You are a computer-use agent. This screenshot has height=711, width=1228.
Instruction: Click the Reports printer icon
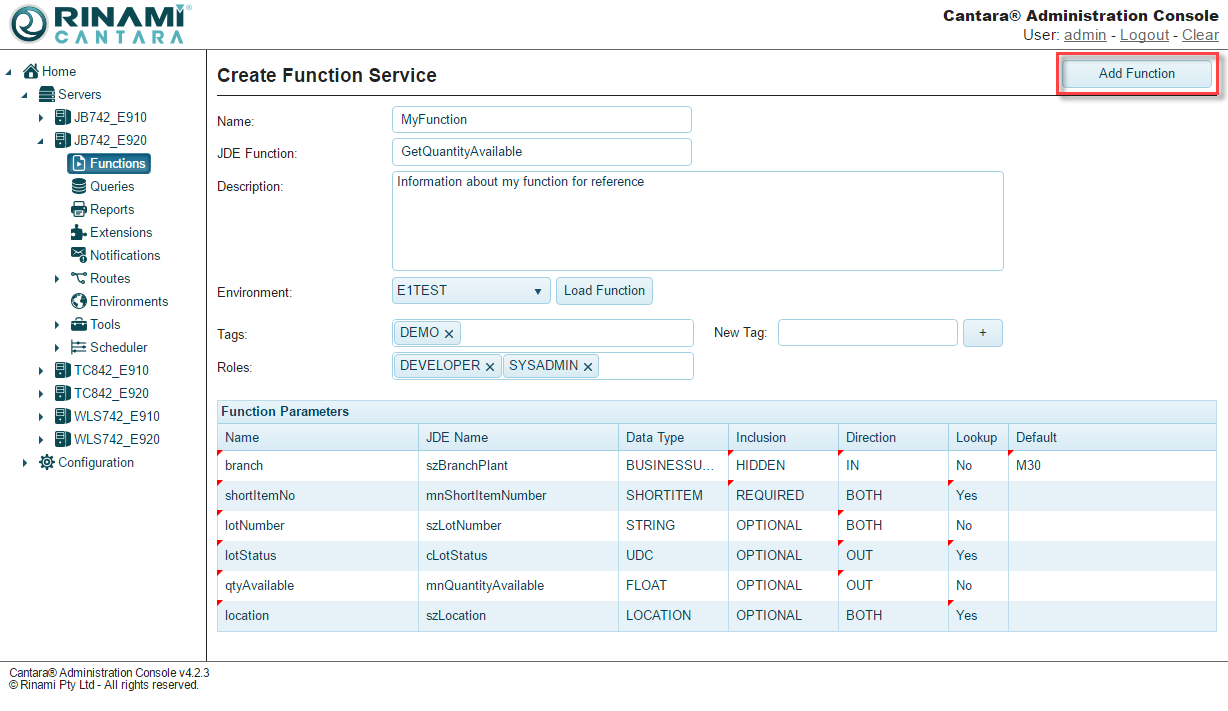click(x=79, y=209)
